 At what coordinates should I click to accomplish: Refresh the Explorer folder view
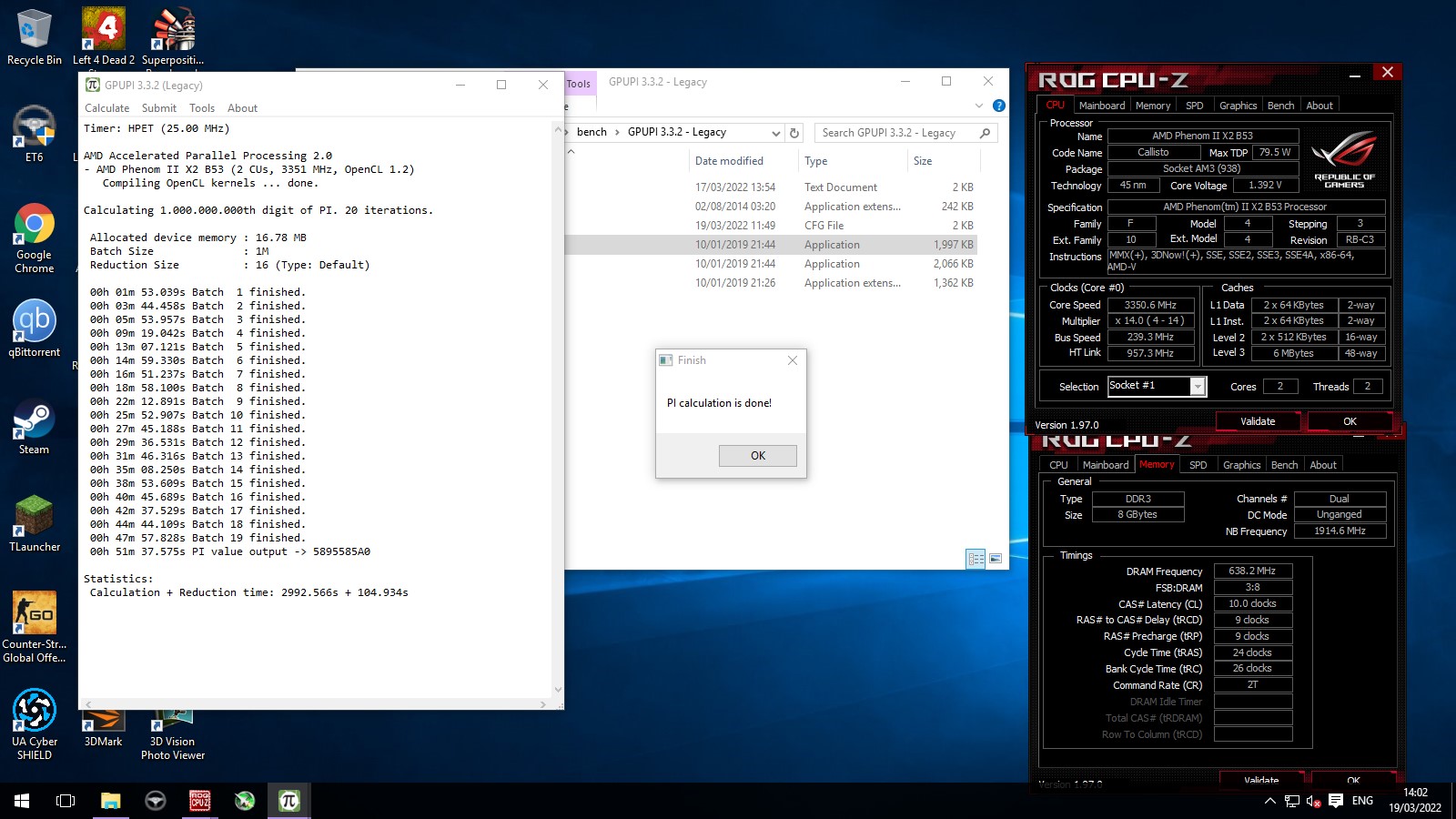pyautogui.click(x=794, y=133)
